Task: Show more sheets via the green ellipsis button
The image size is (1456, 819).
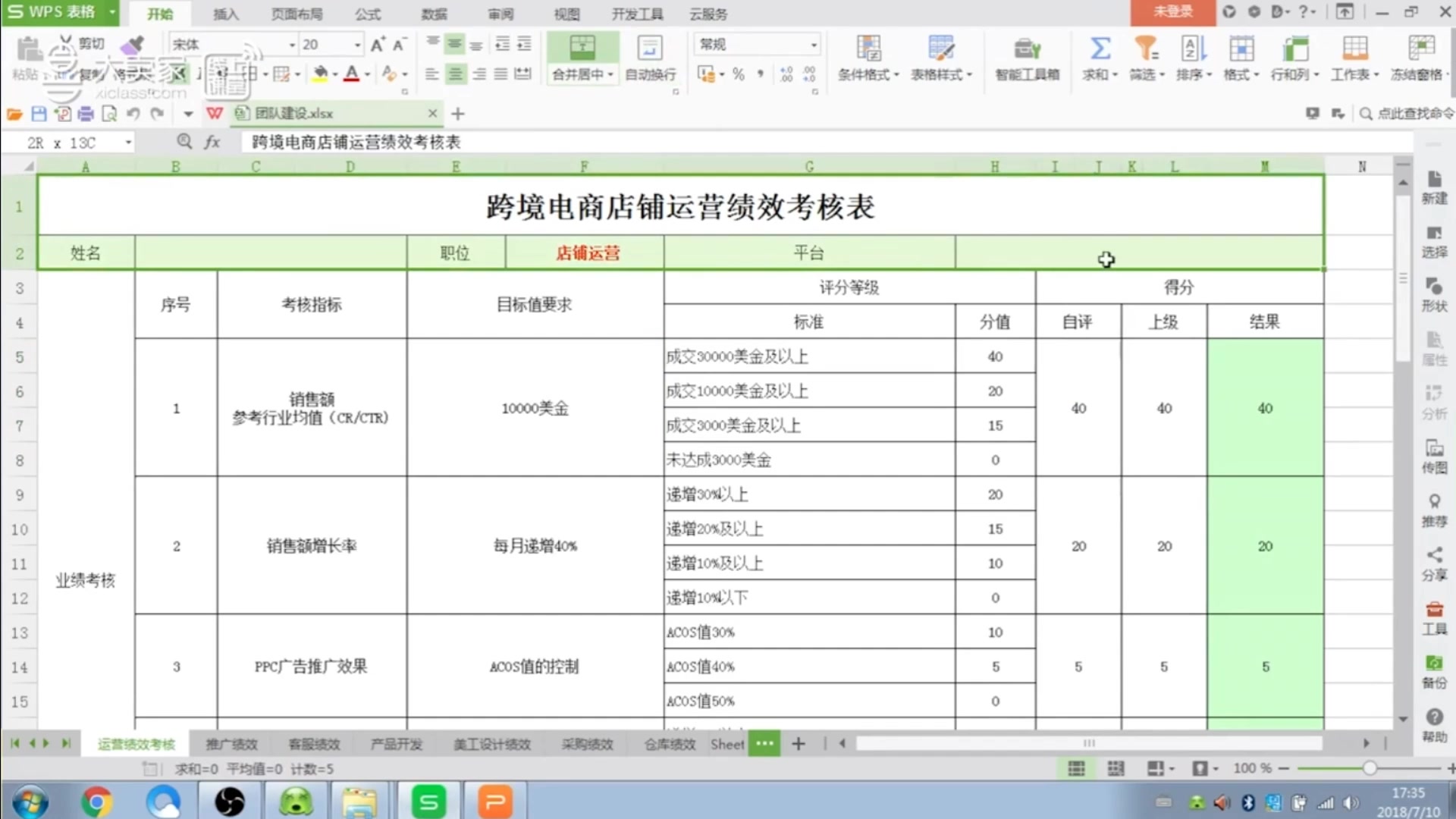Action: [x=764, y=743]
